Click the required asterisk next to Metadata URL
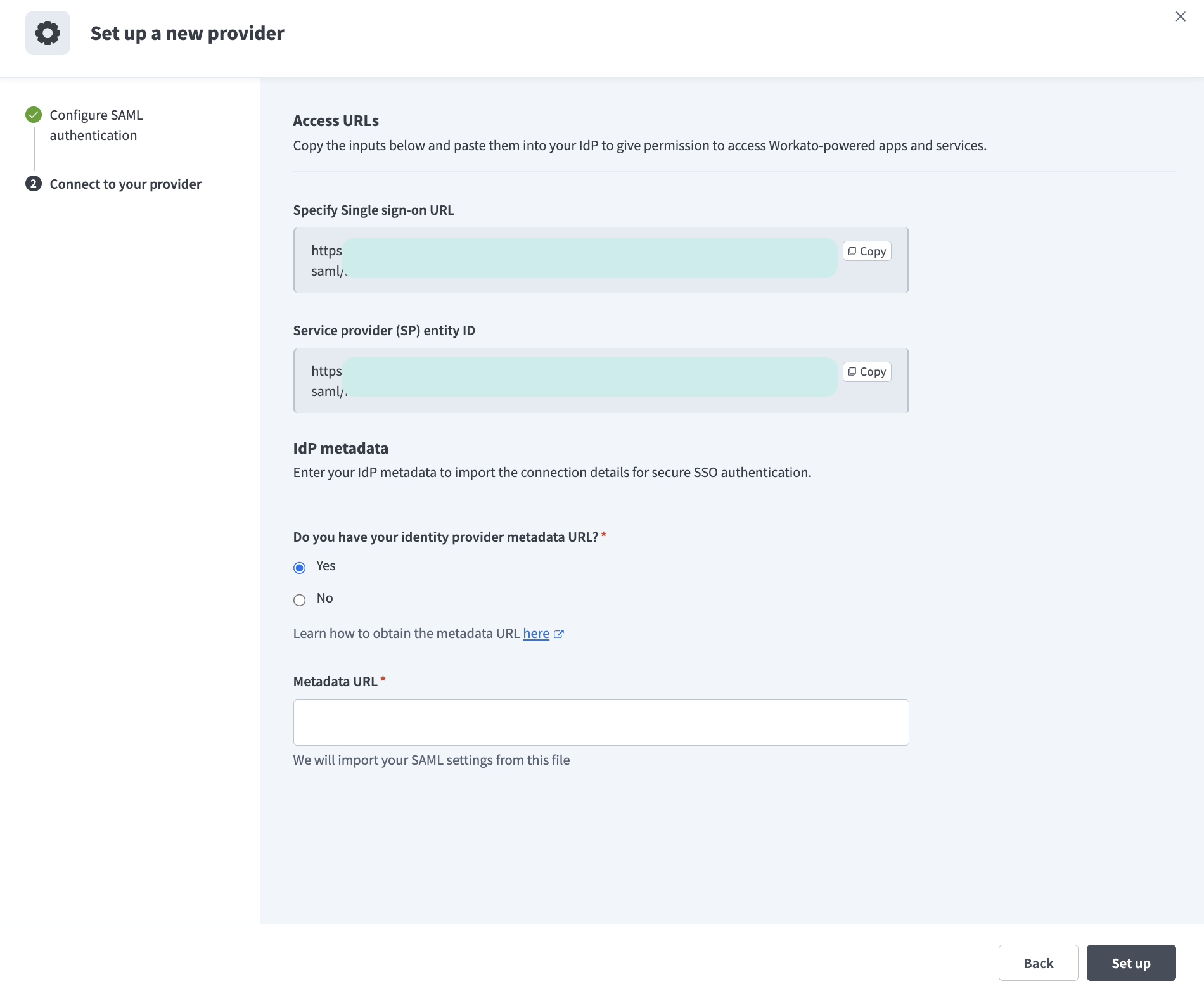The height and width of the screenshot is (996, 1204). click(x=383, y=679)
